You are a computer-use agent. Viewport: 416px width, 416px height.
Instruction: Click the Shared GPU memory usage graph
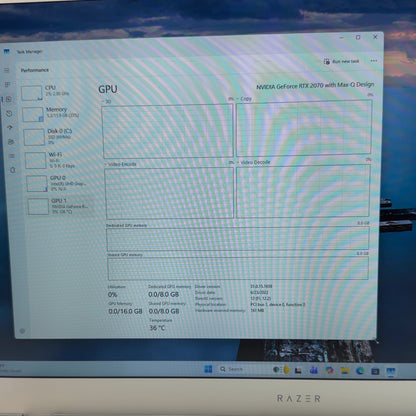click(238, 268)
